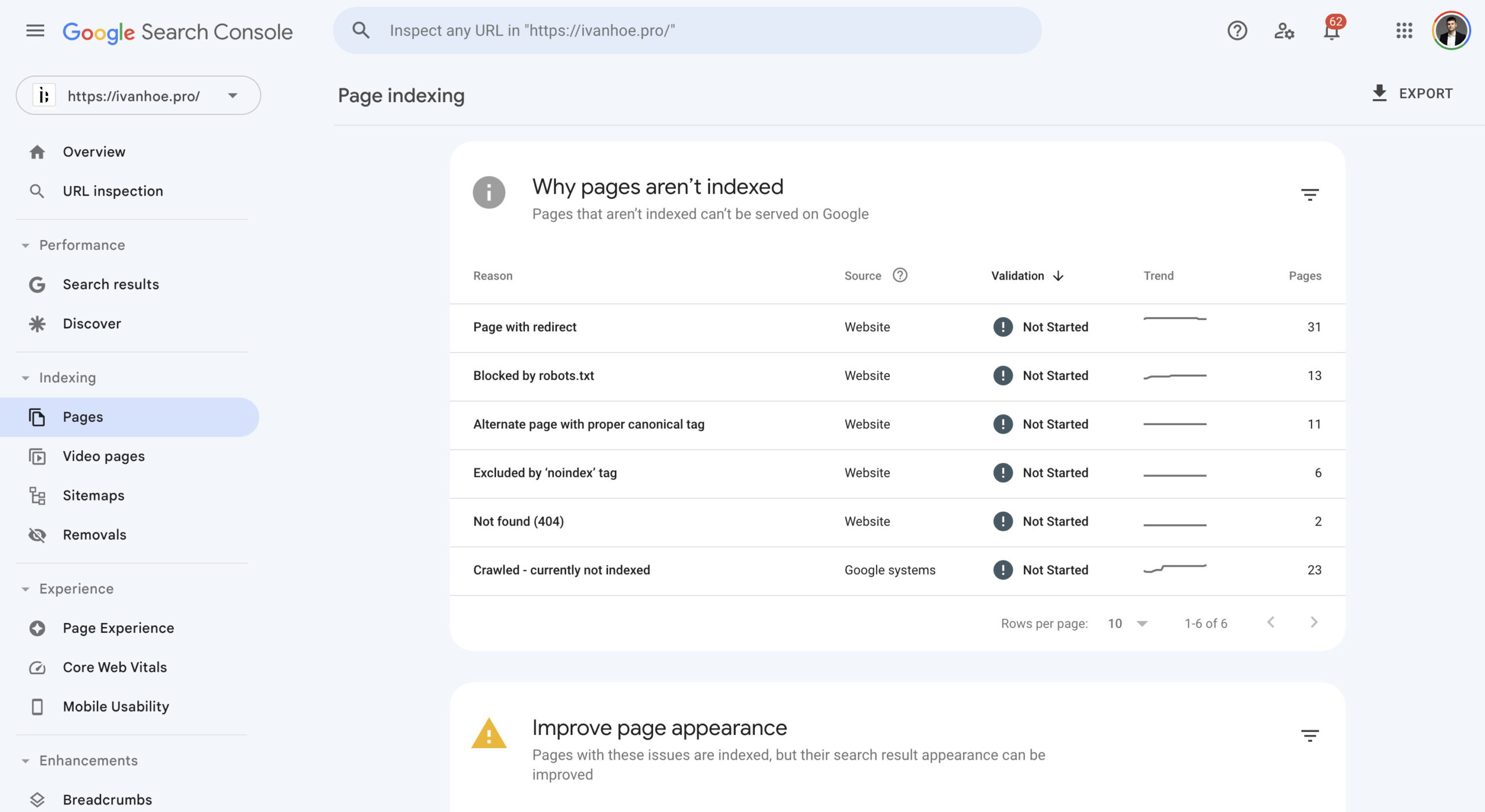Open users and settings management icon

1284,31
